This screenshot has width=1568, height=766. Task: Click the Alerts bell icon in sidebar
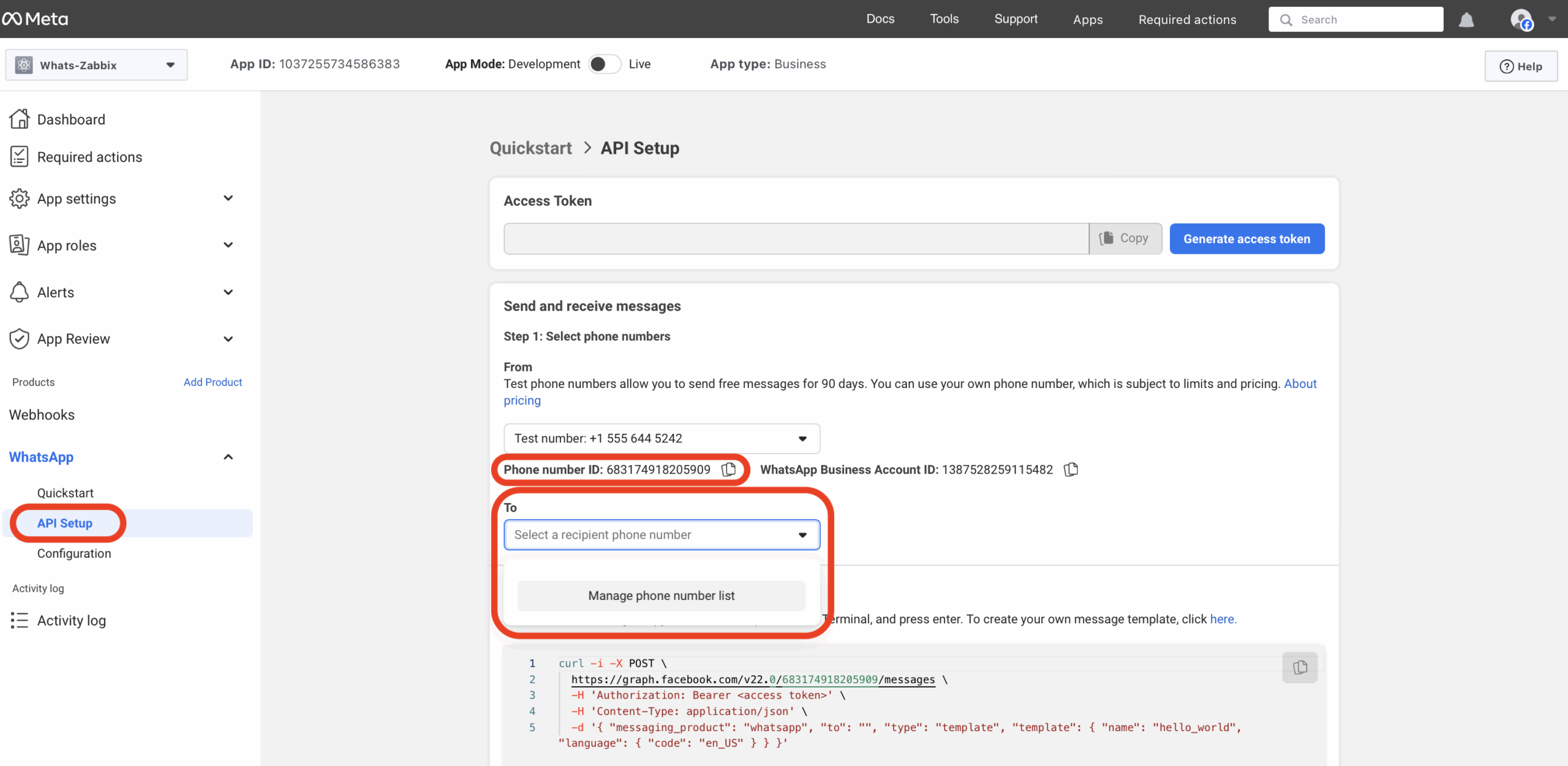pyautogui.click(x=20, y=292)
